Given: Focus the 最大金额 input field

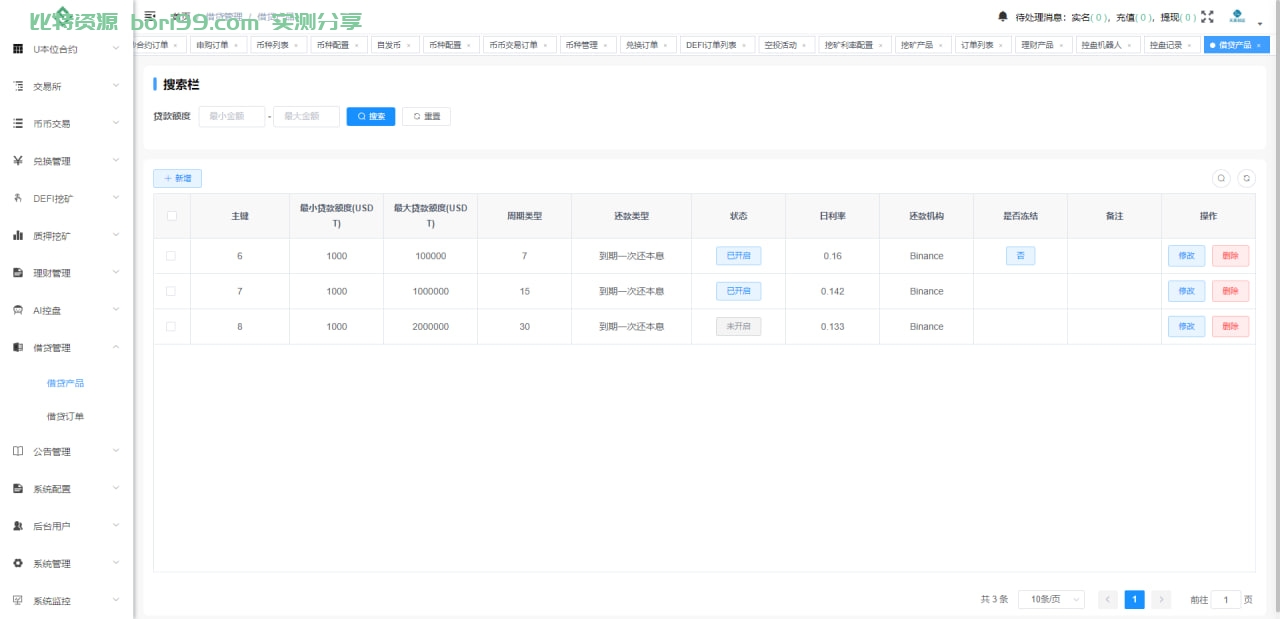Looking at the screenshot, I should pos(306,116).
